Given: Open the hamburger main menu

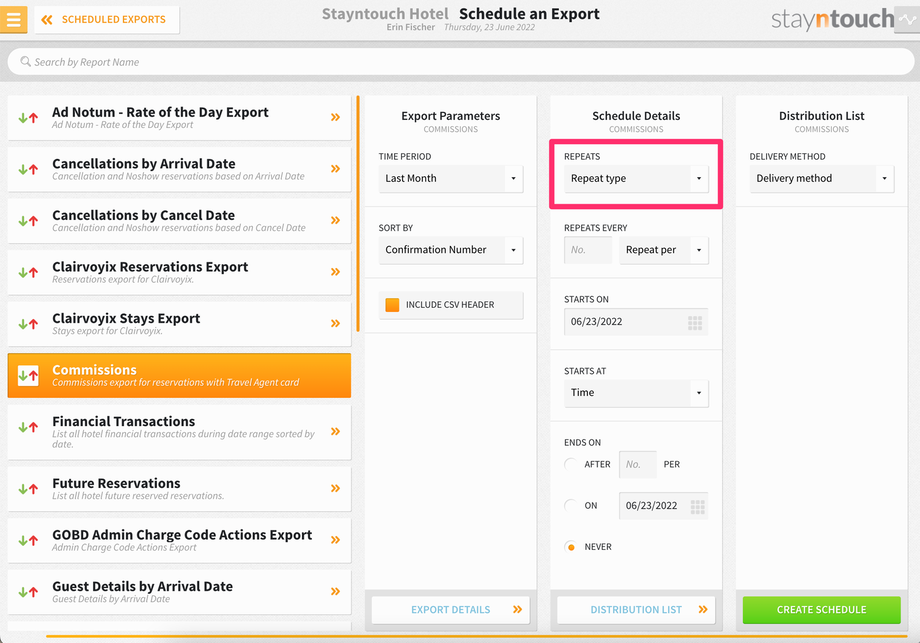Looking at the screenshot, I should click(x=13, y=19).
